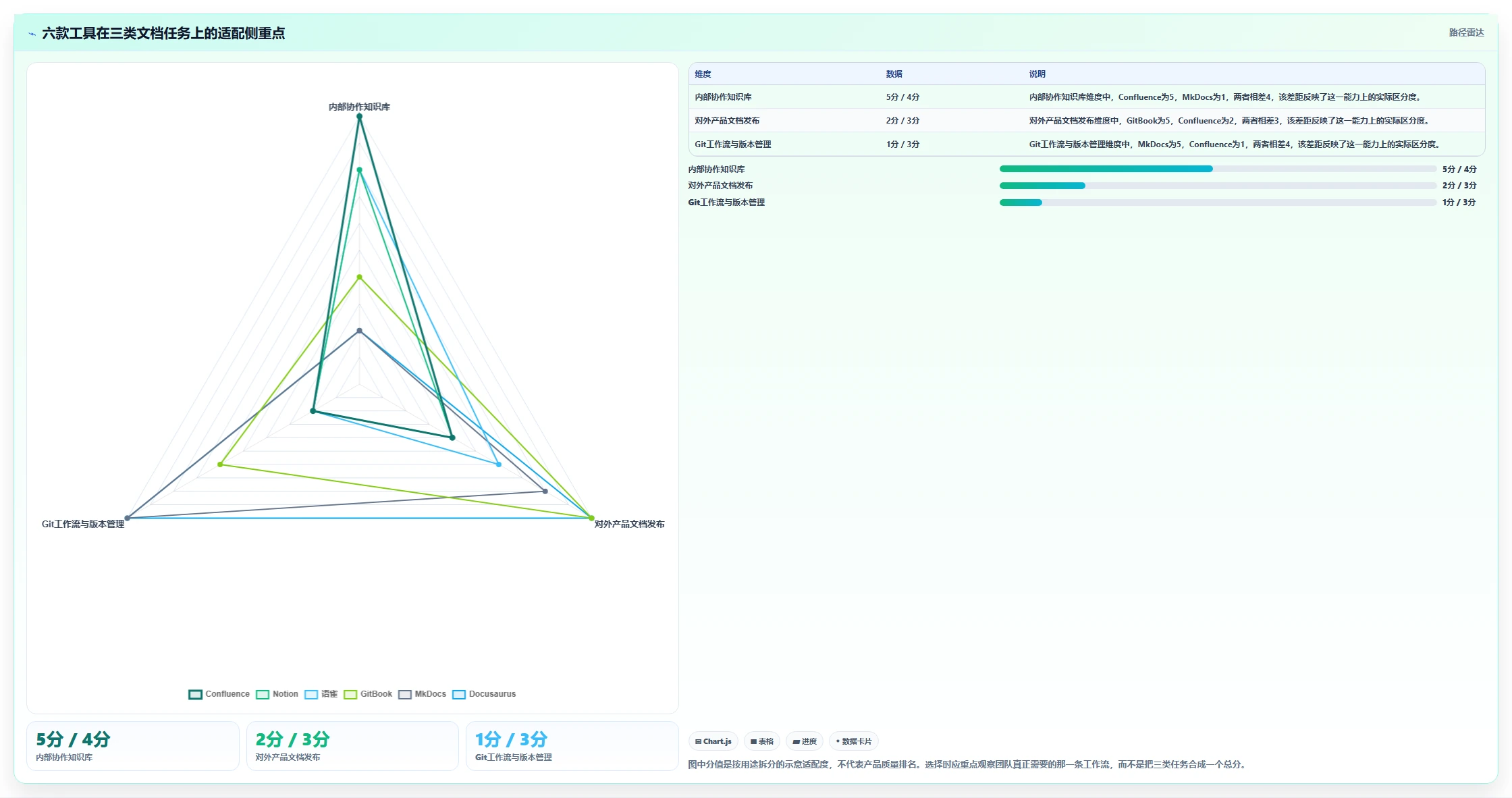
Task: Toggle Notion series in chart legend
Action: (x=277, y=694)
